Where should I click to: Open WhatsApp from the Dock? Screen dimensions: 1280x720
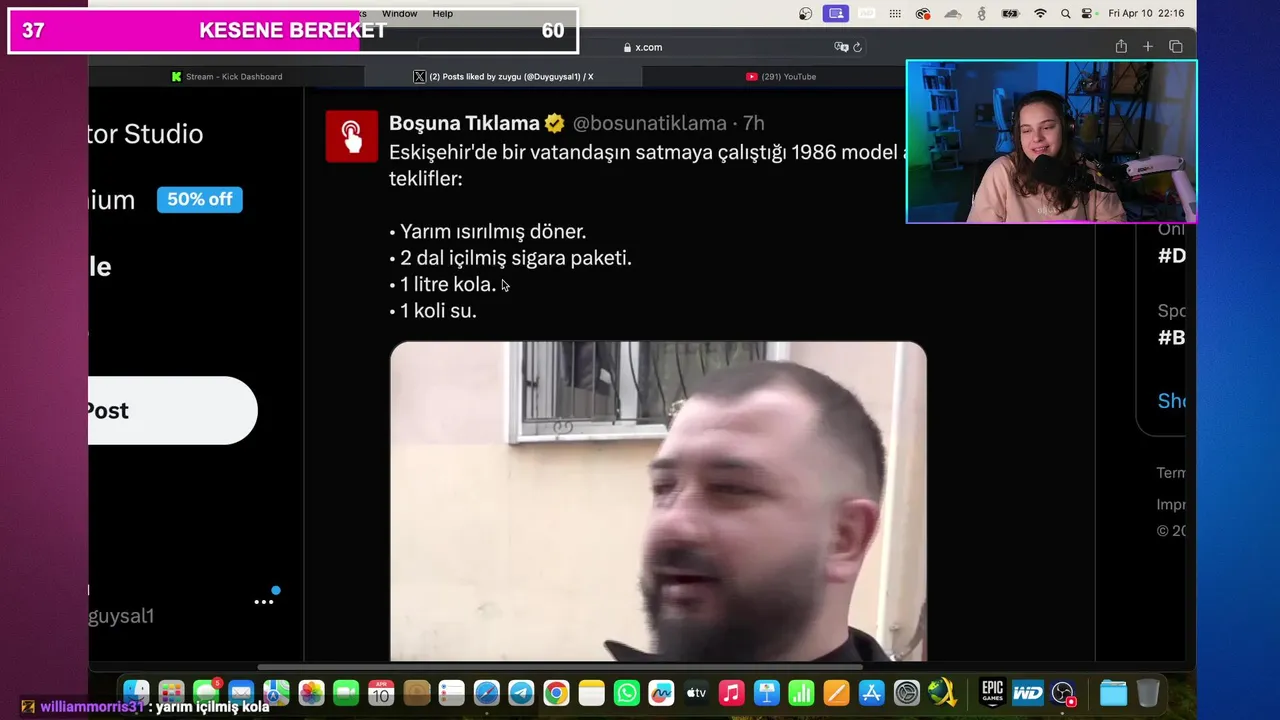click(x=626, y=693)
